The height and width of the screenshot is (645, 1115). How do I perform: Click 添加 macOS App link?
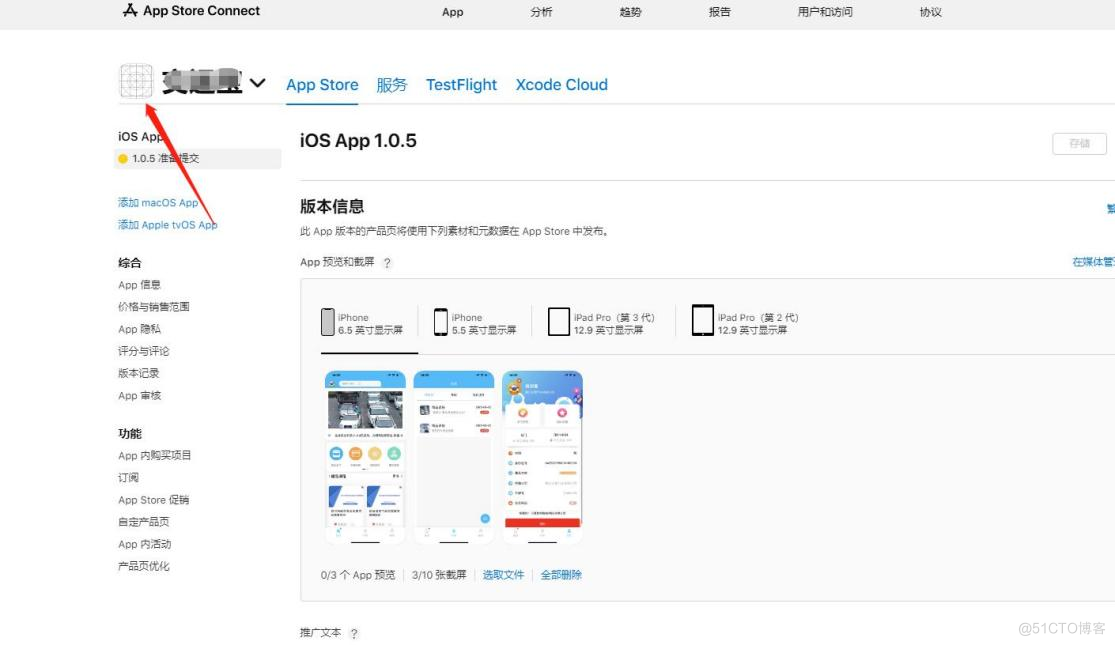158,203
